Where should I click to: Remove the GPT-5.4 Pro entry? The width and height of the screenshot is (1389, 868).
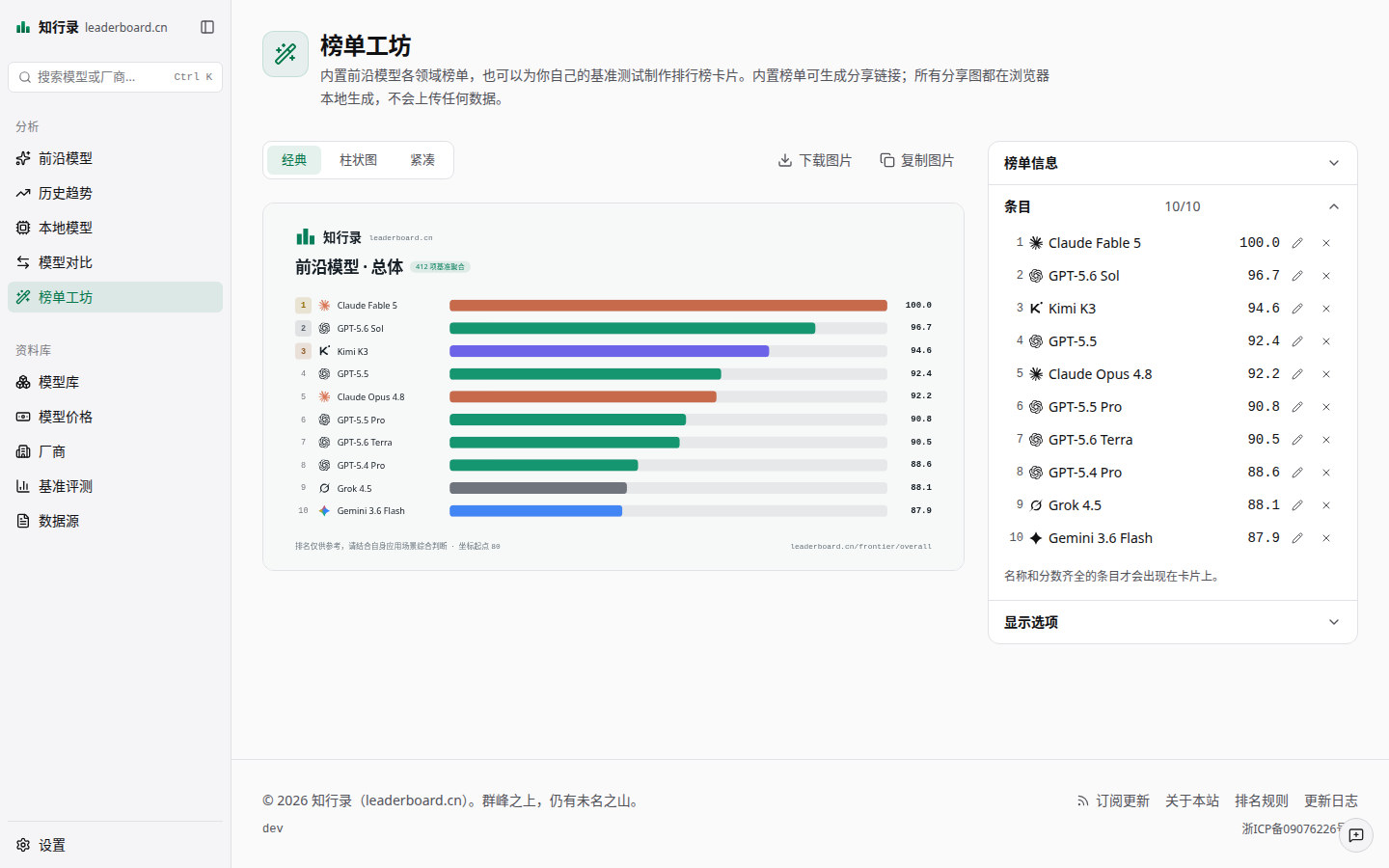tap(1326, 473)
